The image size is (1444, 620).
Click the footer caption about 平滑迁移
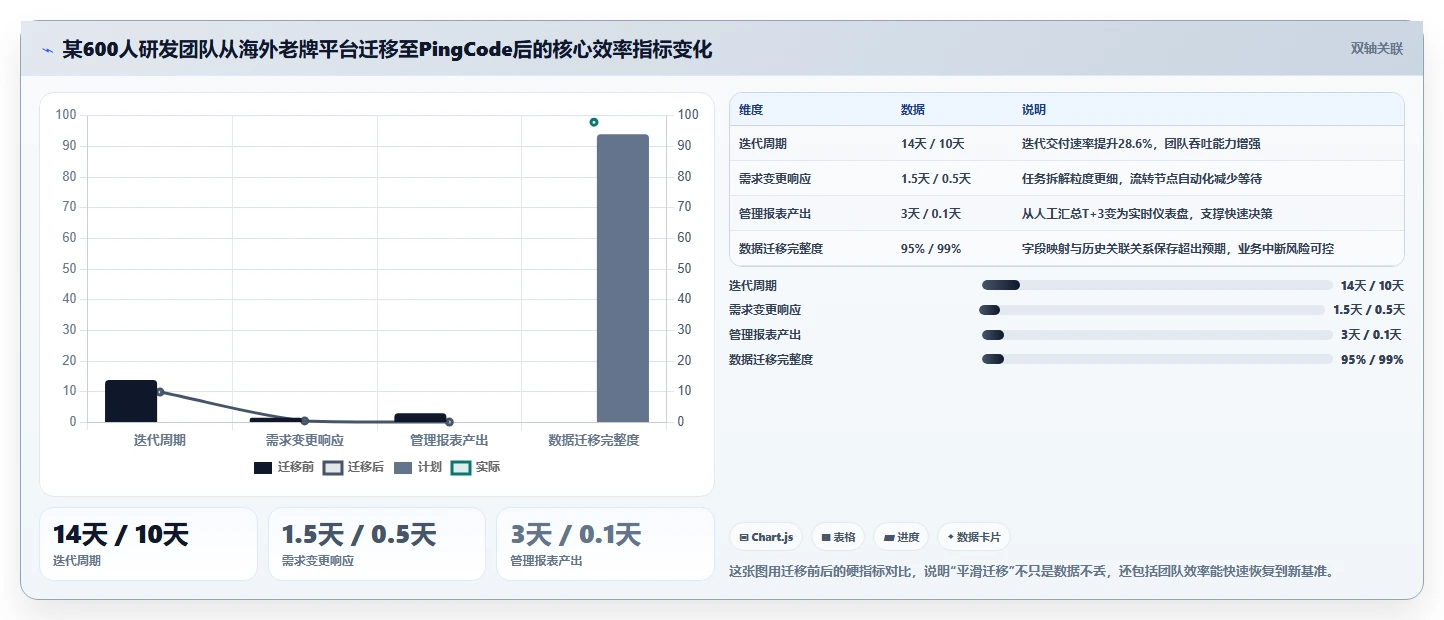point(1033,572)
